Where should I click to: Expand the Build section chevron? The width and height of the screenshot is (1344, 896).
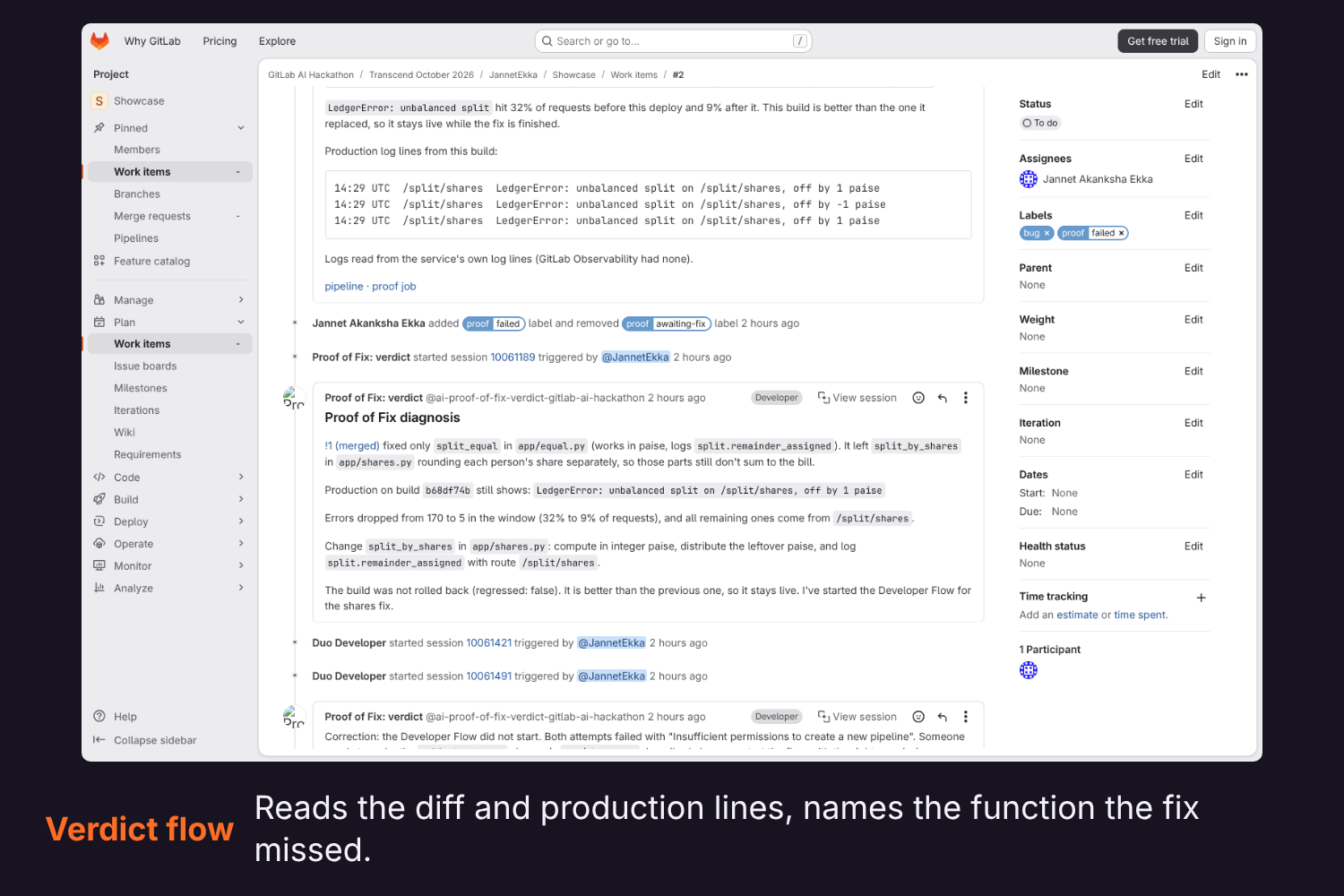click(241, 500)
